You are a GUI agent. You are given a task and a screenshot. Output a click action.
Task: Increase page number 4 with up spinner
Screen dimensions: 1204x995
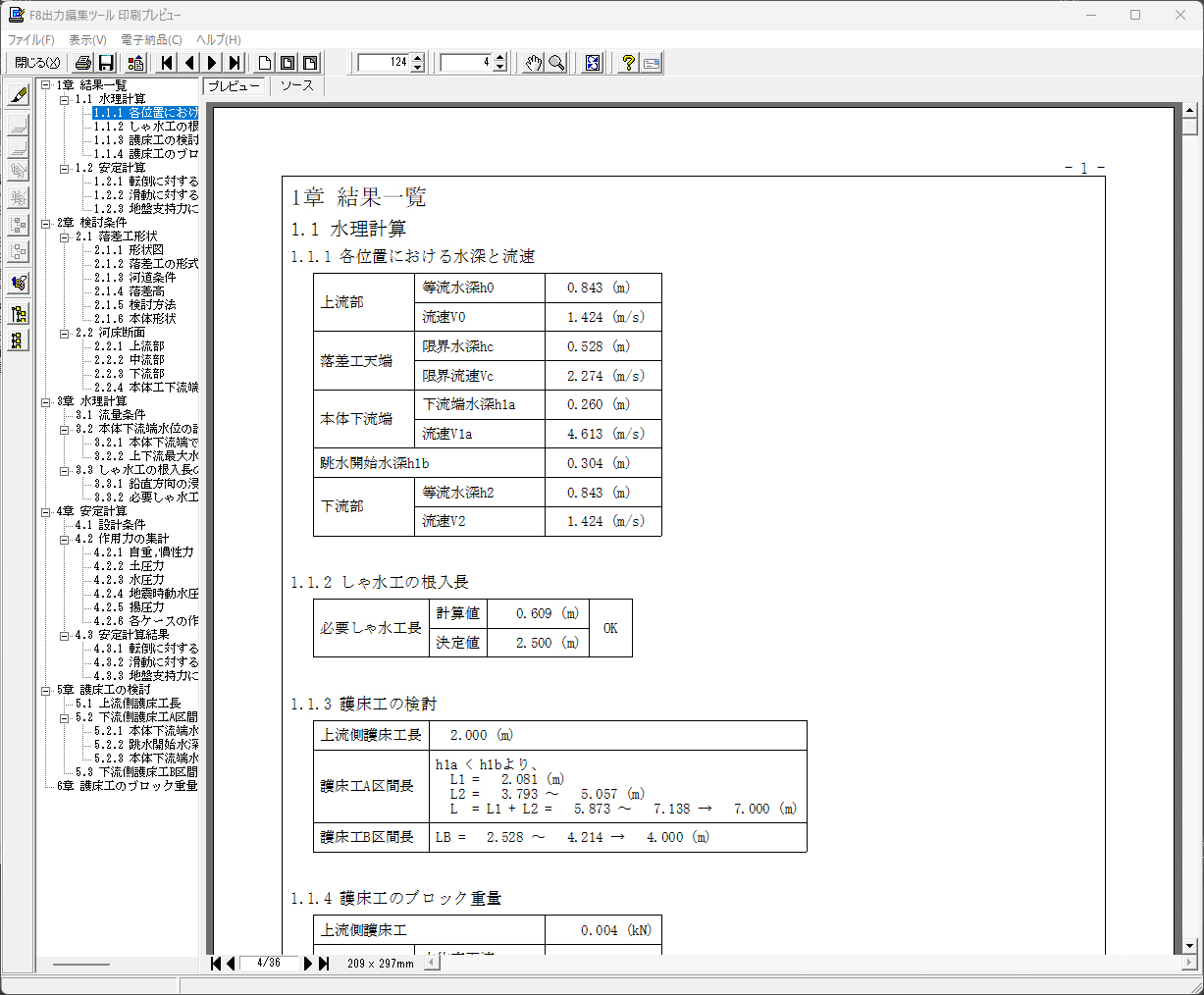[500, 58]
